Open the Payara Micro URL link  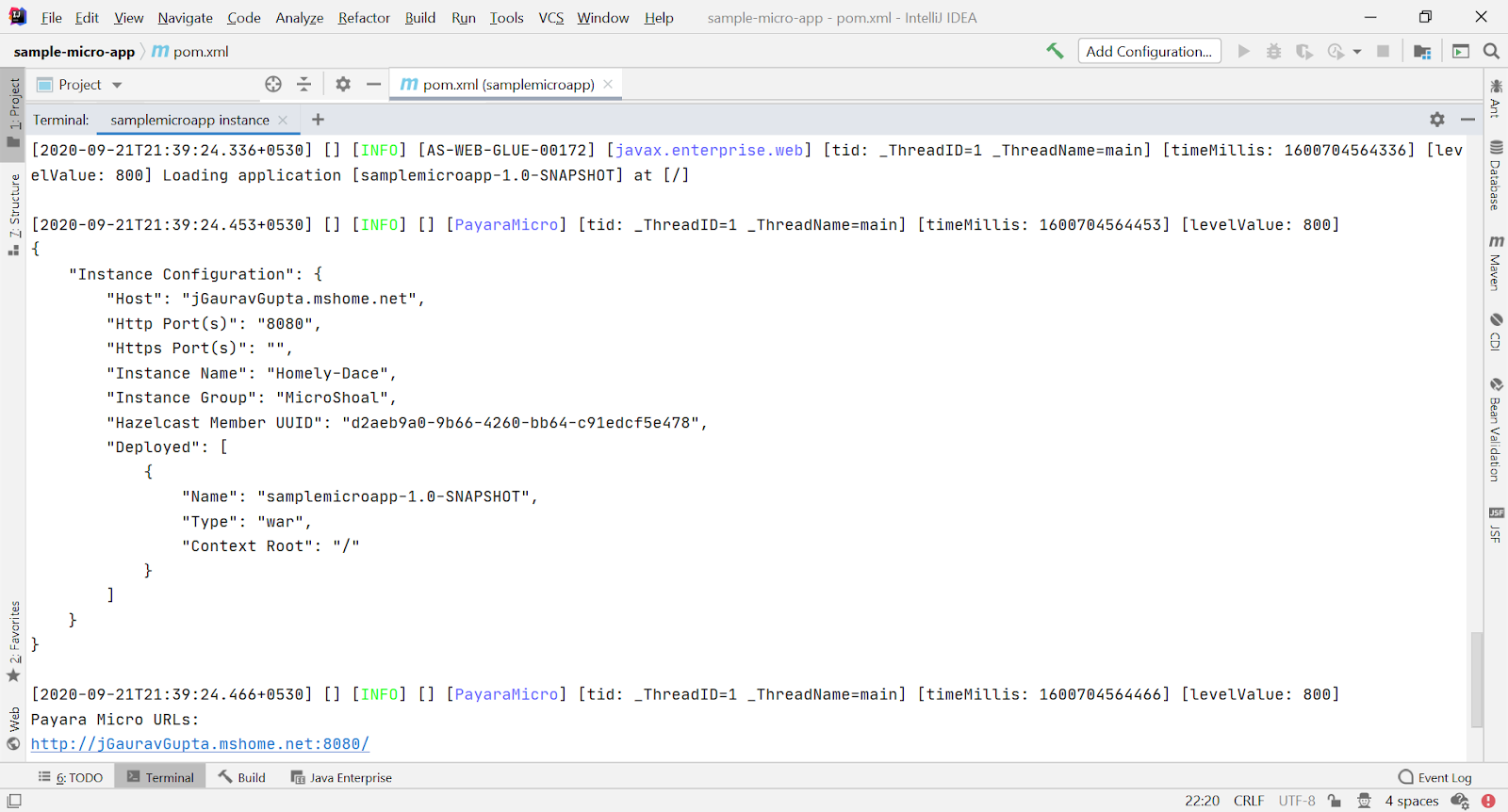click(x=200, y=744)
